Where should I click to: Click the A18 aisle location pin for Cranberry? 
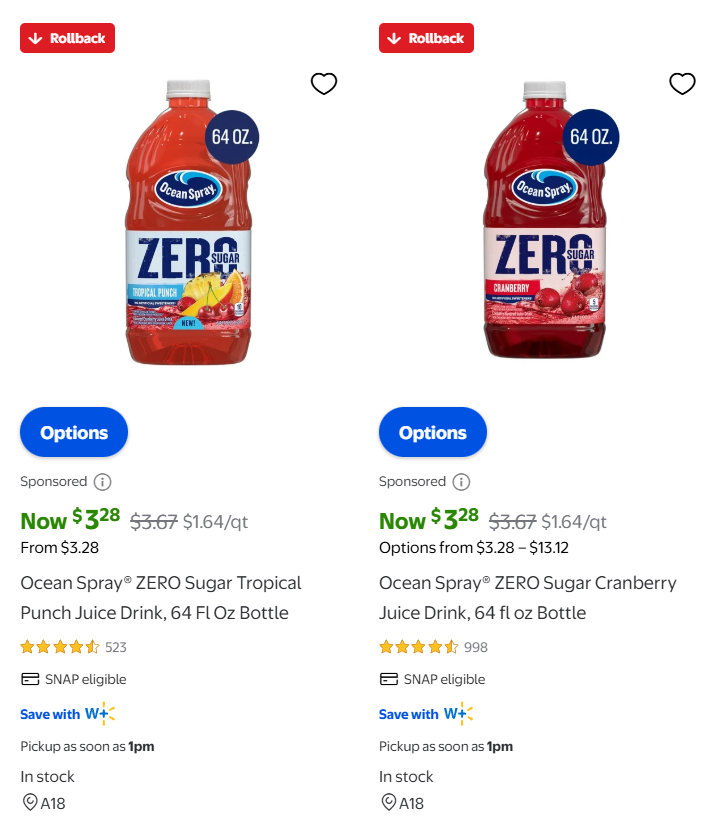388,802
